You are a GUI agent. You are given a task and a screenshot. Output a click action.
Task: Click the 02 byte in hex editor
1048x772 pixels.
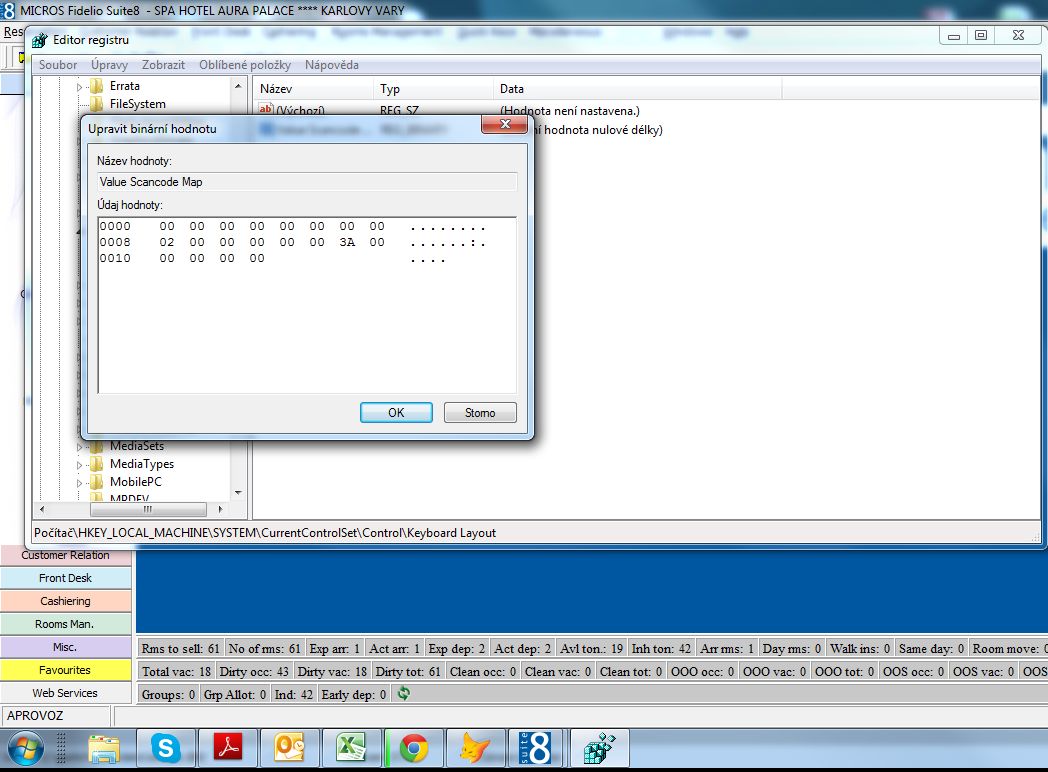166,242
